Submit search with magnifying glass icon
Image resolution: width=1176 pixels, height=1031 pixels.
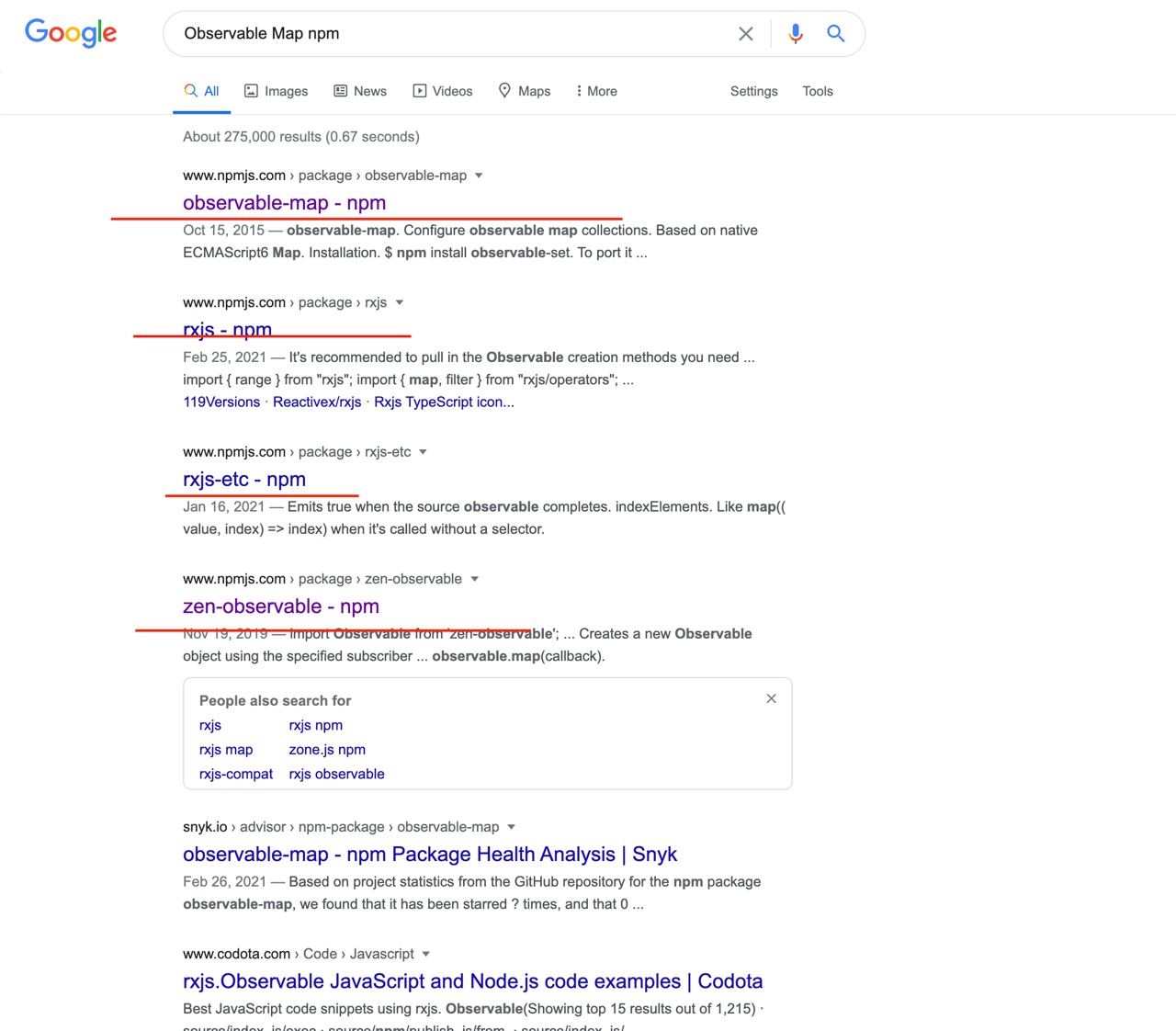tap(835, 34)
